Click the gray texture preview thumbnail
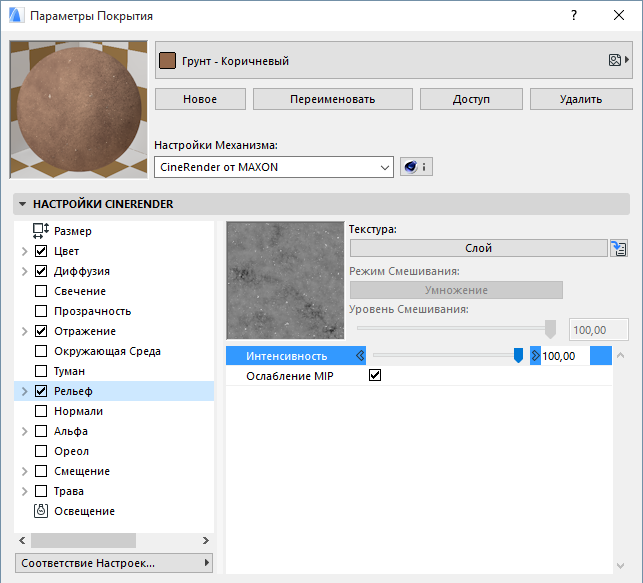Screen dimensions: 643x583 pyautogui.click(x=284, y=280)
